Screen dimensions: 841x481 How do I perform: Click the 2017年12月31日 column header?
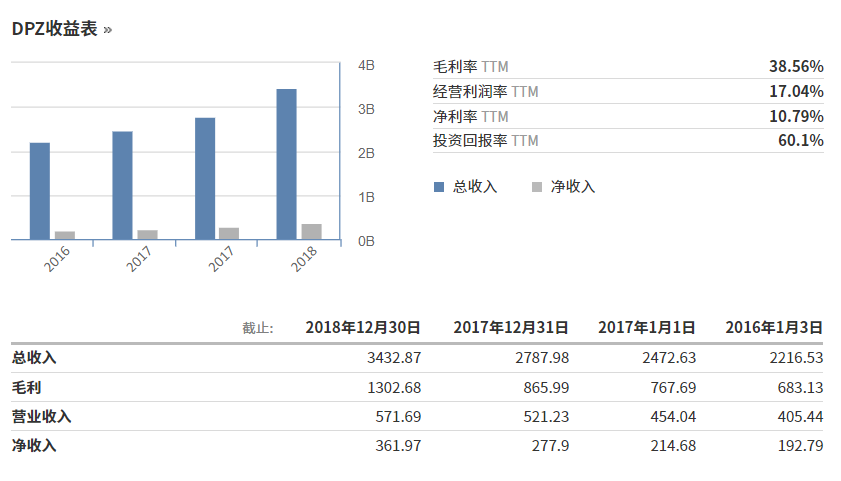tap(511, 327)
